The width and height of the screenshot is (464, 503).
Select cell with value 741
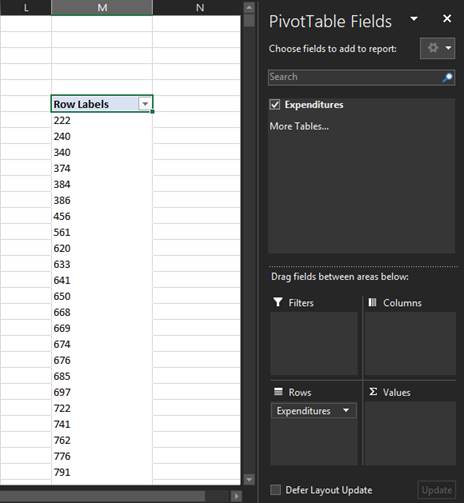[102, 424]
